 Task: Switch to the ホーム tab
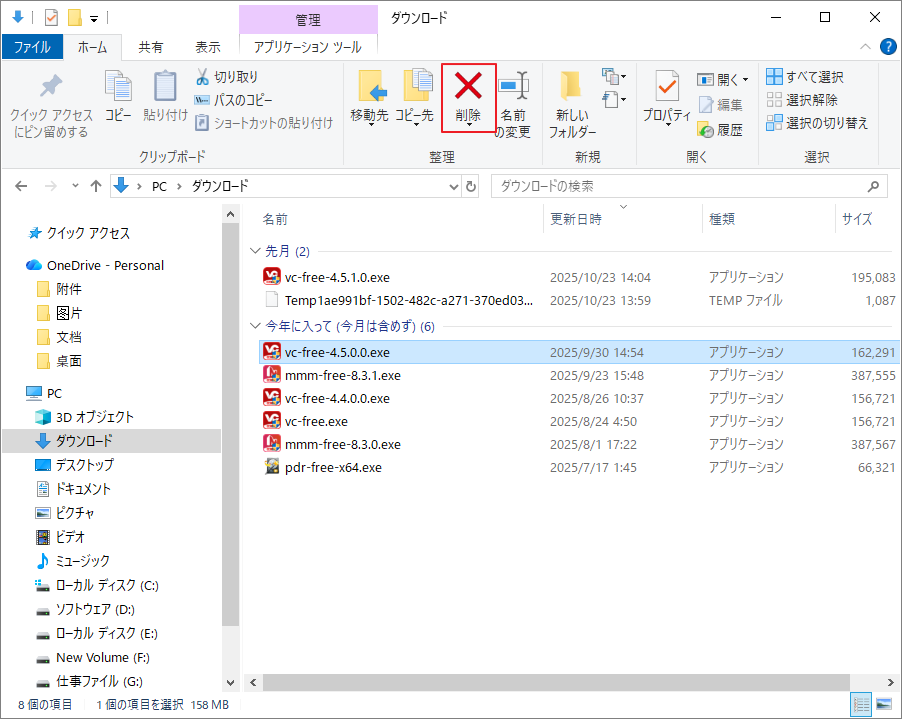[93, 47]
